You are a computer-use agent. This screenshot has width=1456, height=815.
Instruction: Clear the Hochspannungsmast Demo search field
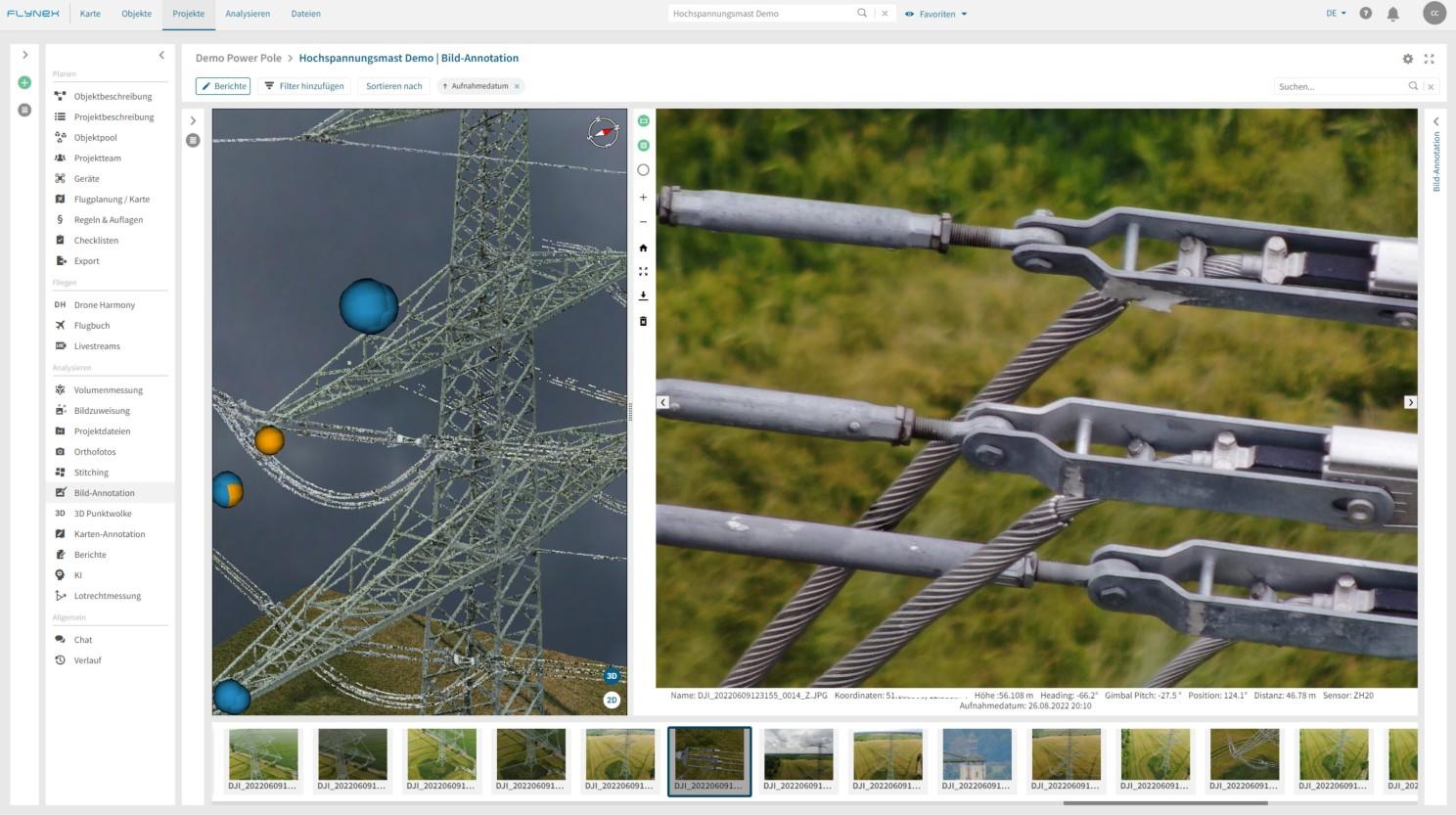click(x=885, y=14)
